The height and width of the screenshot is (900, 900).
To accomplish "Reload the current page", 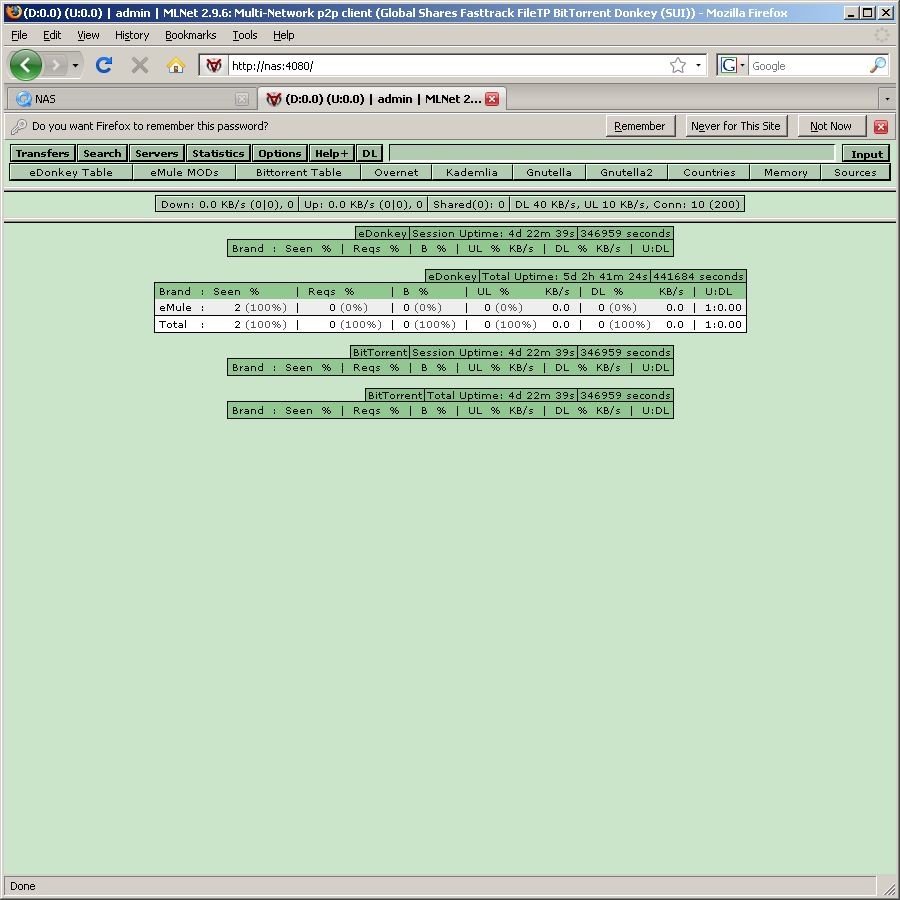I will [x=104, y=65].
